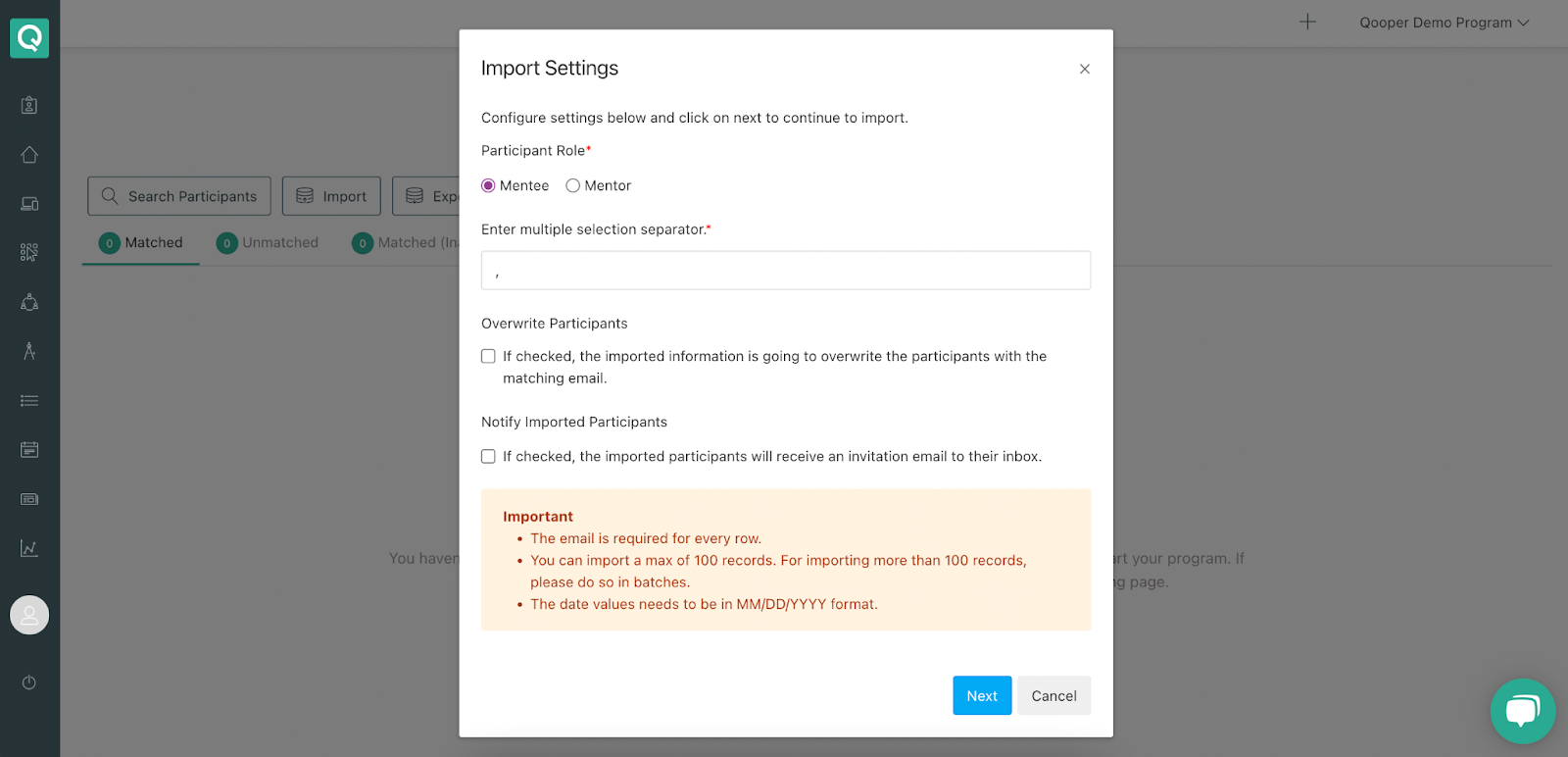Viewport: 1568px width, 757px height.
Task: Focus the multiple selection separator field
Action: pos(786,270)
